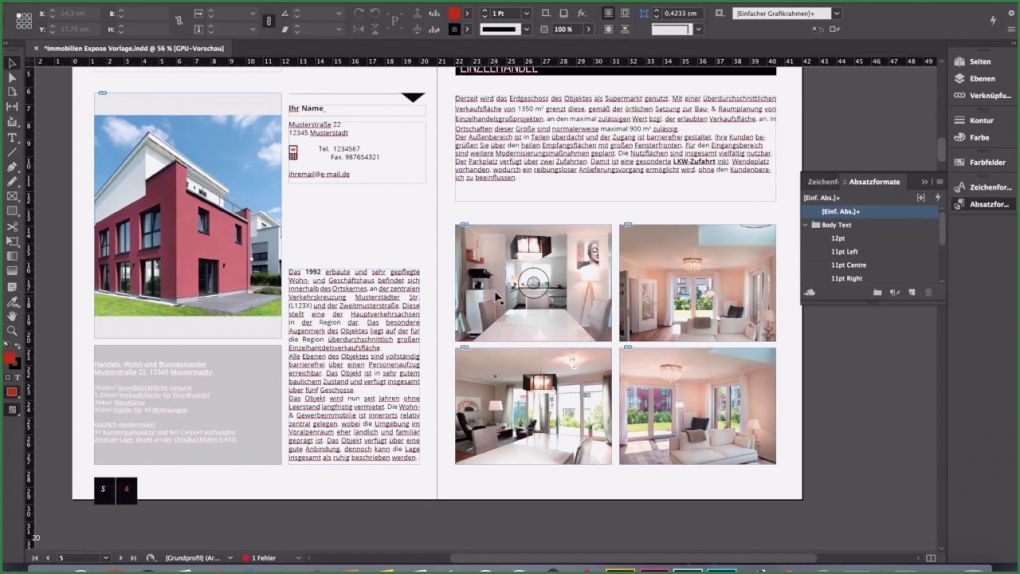
Task: Click the quick apply lightning icon
Action: pos(937,198)
